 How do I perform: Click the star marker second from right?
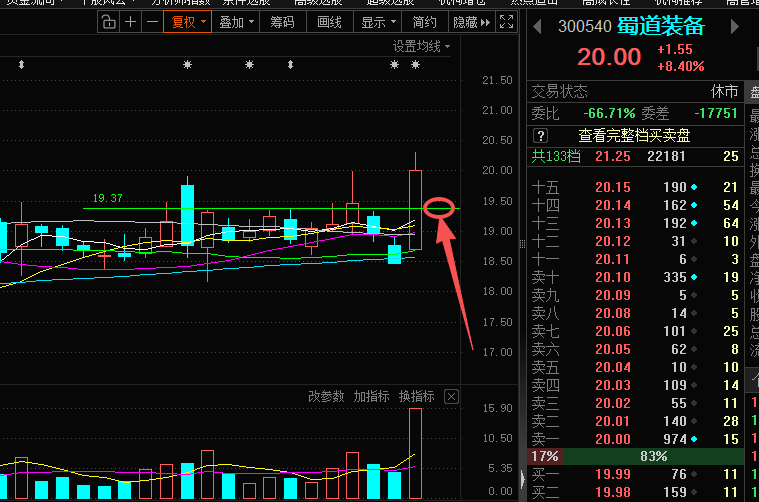[x=395, y=64]
